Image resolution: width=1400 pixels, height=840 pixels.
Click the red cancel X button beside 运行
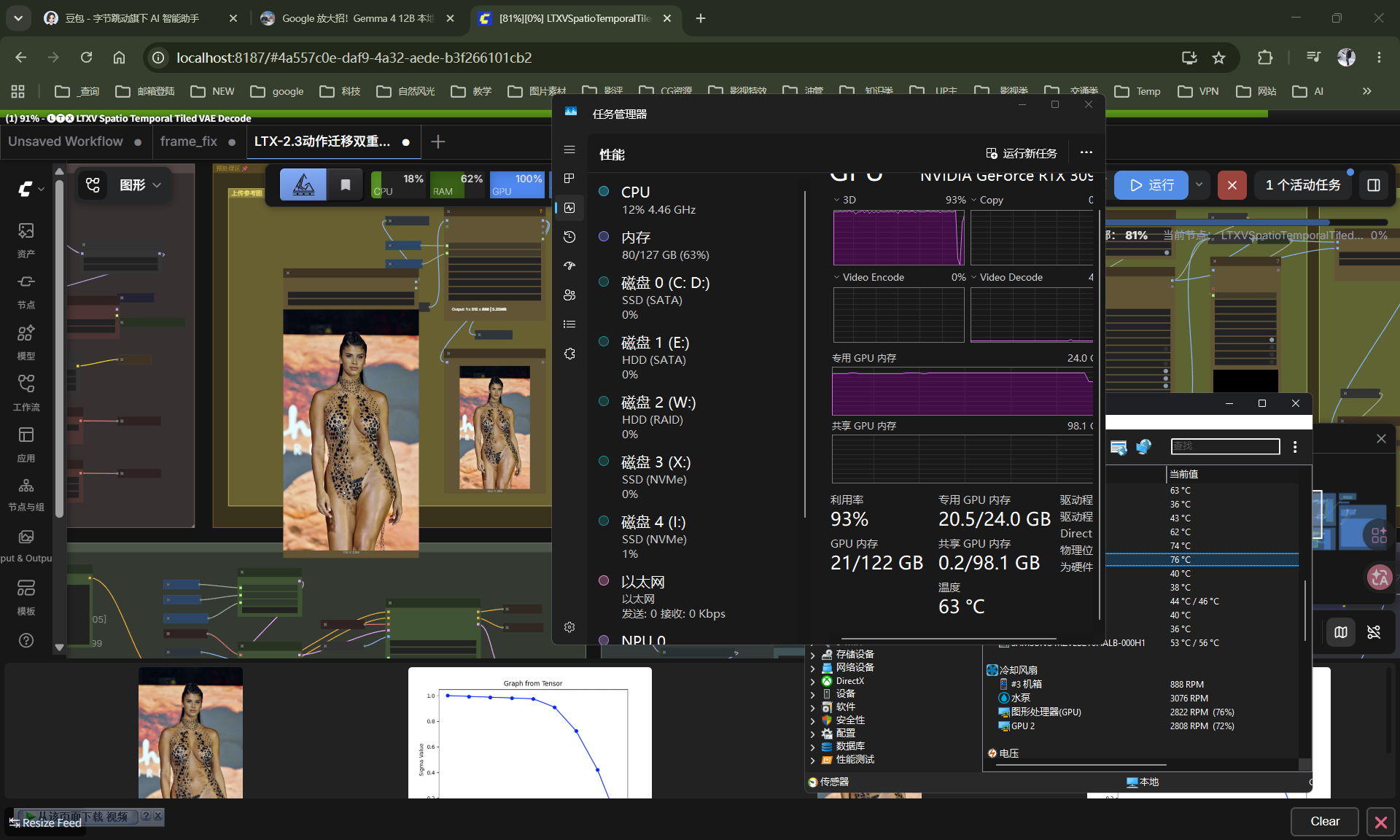(1232, 185)
